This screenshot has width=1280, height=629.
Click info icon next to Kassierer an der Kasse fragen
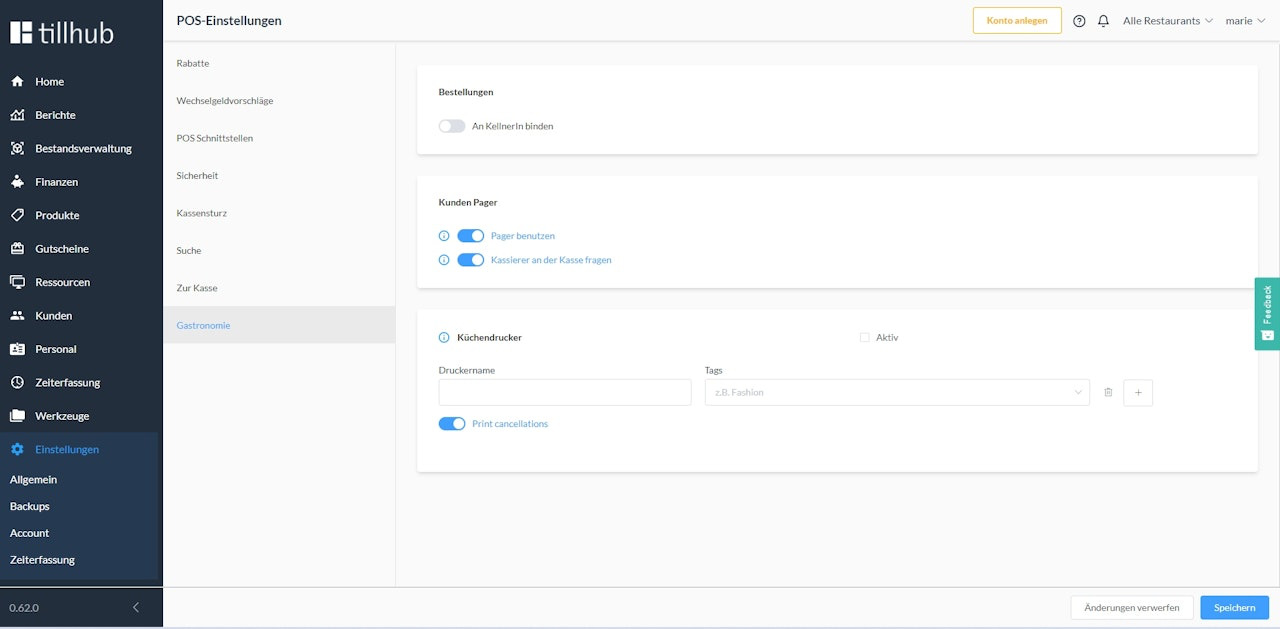coord(444,260)
